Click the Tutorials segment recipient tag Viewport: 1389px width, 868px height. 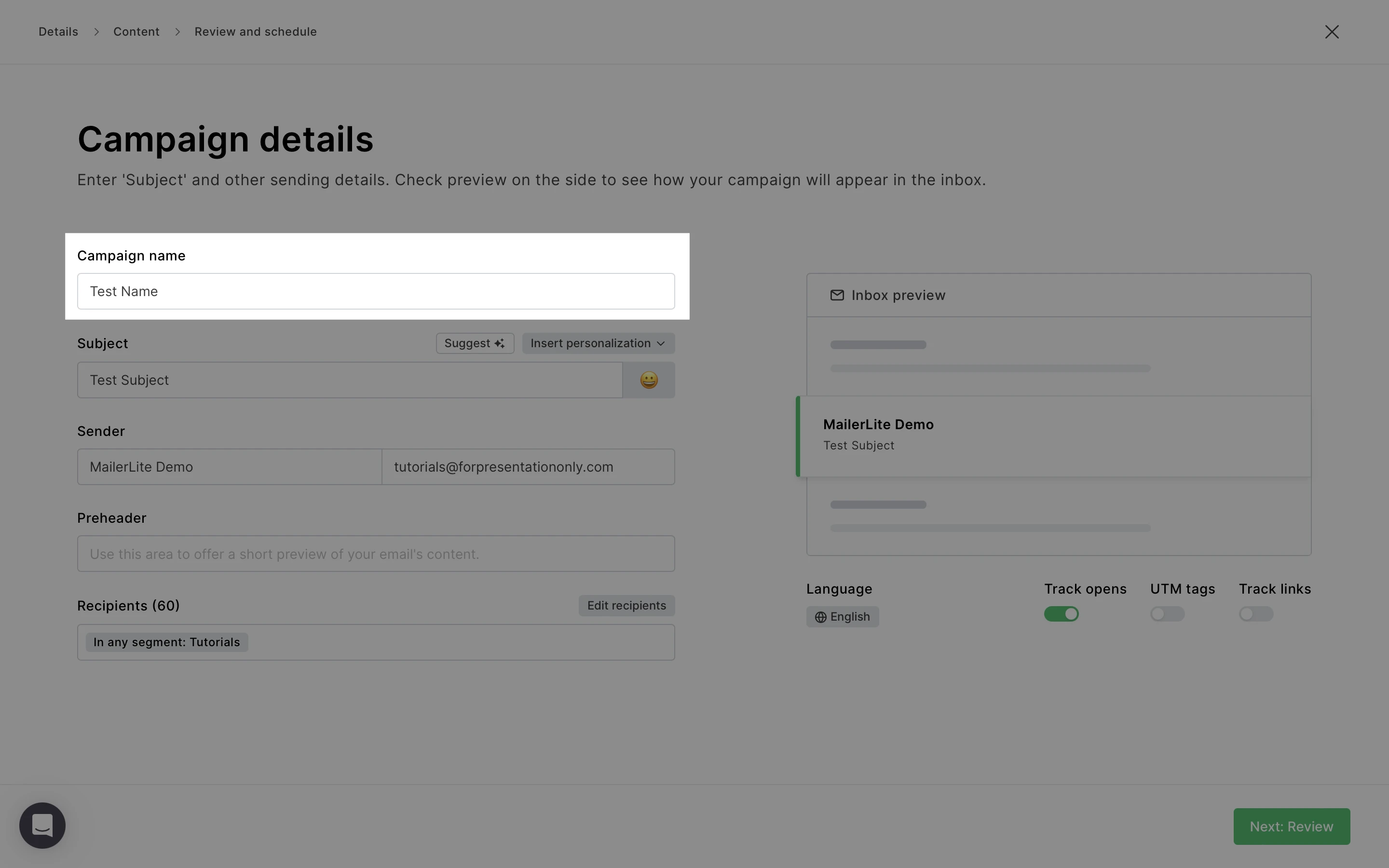click(x=167, y=642)
